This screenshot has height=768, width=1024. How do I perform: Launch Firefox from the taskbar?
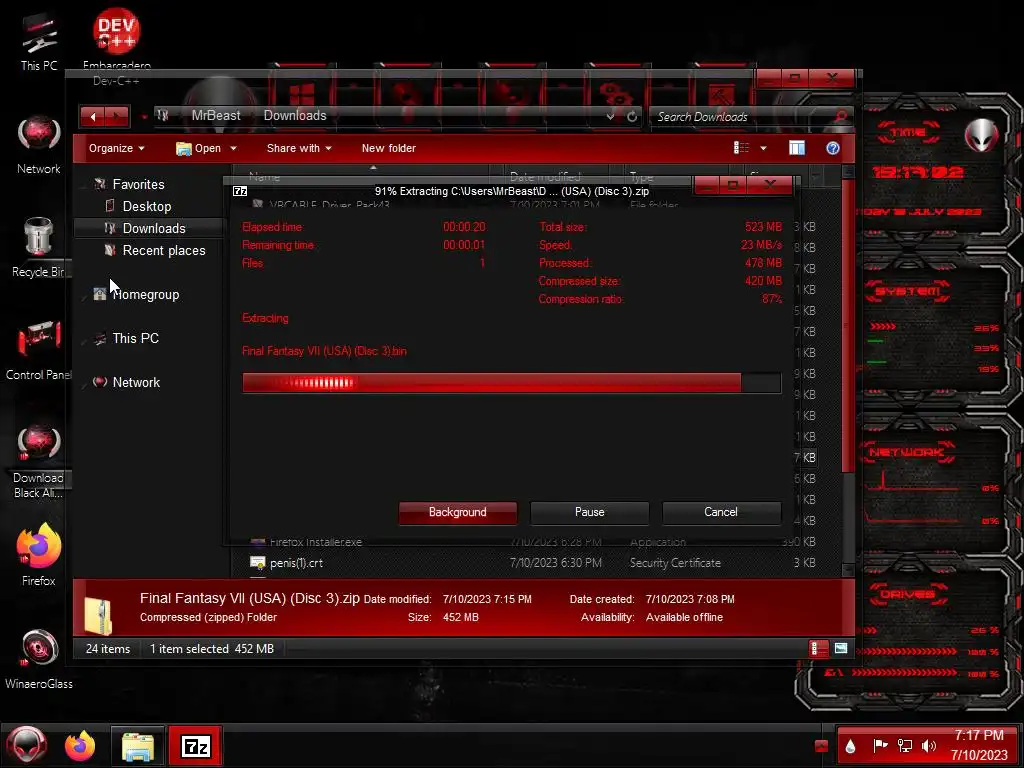point(80,746)
